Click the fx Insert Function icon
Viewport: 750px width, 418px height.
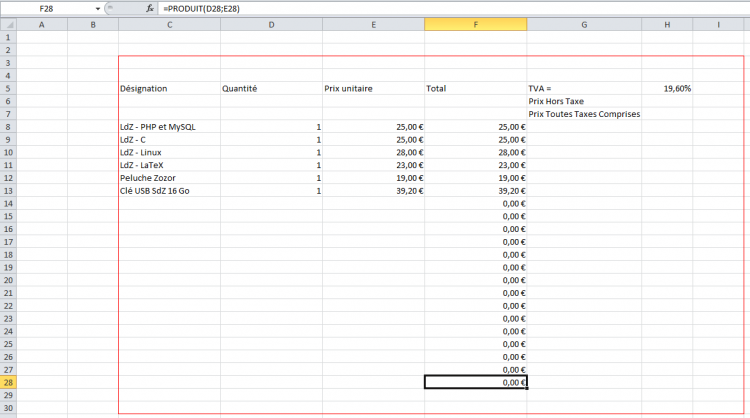pyautogui.click(x=150, y=8)
